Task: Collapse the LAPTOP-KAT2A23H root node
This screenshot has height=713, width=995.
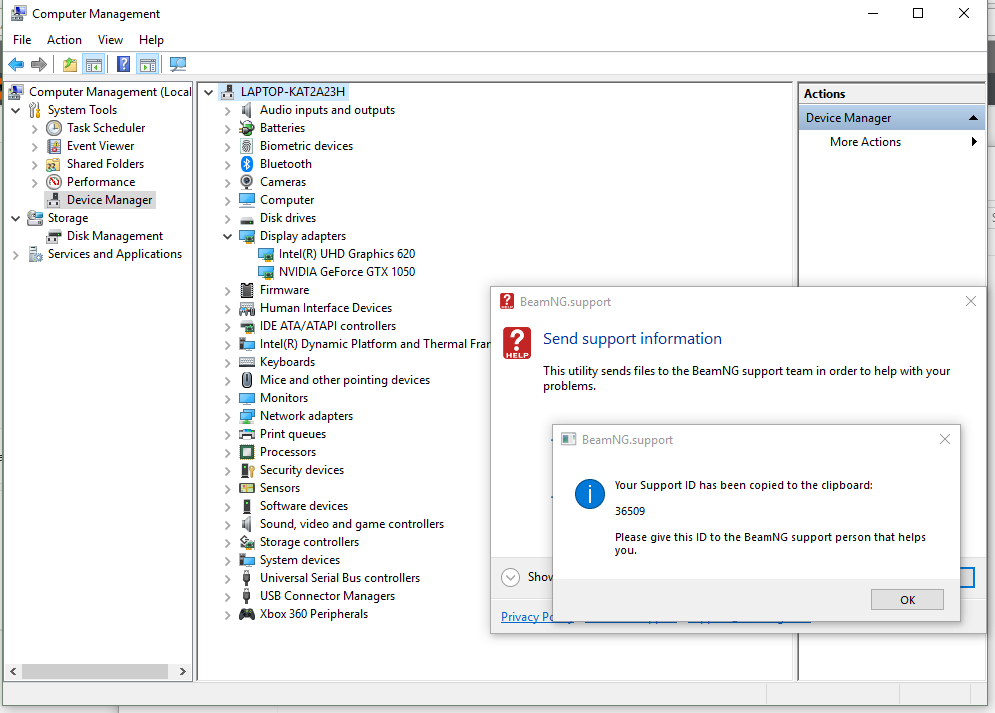Action: click(x=208, y=92)
